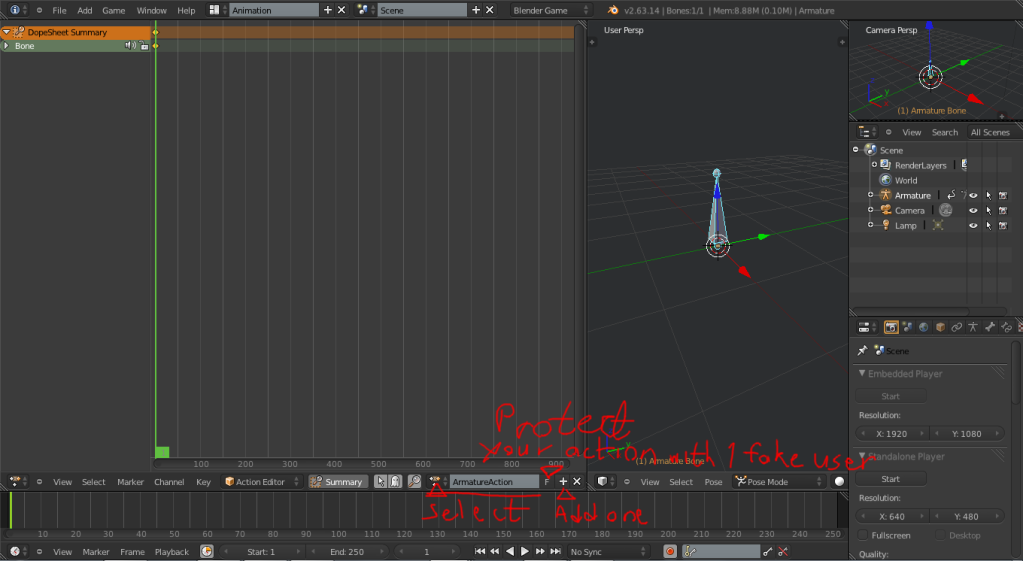
Task: Open the Key menu in dope sheet
Action: (x=204, y=482)
